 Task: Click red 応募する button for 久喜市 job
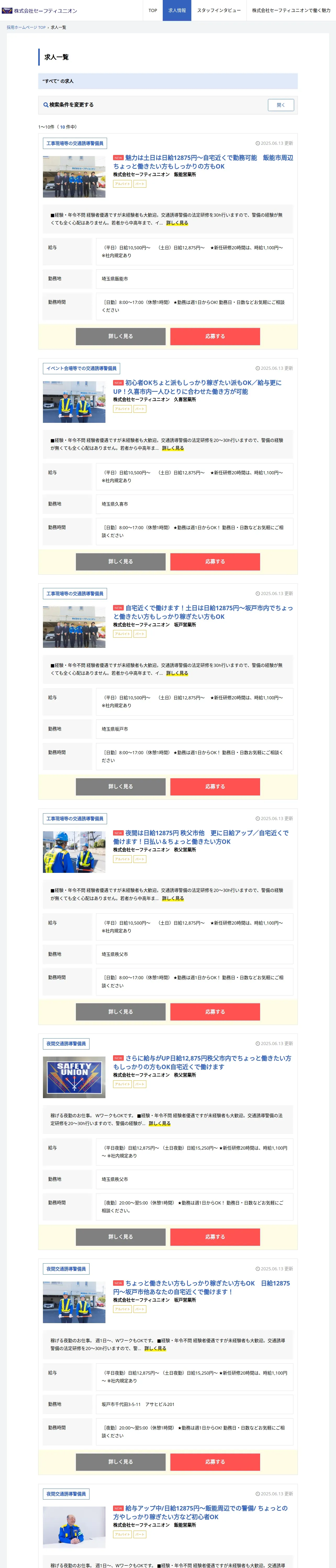coord(215,561)
